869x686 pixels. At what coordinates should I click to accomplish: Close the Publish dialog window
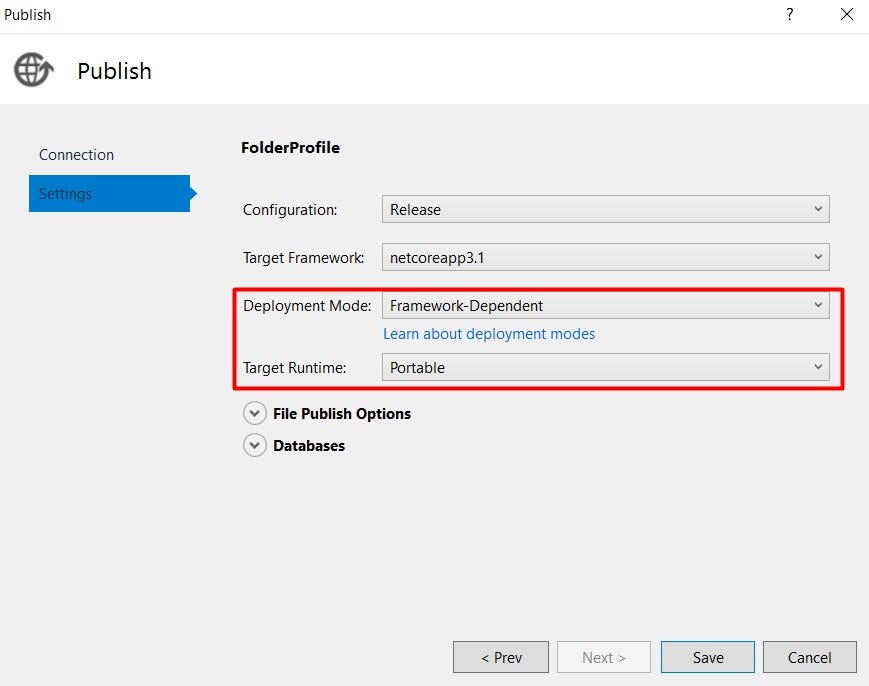coord(847,14)
